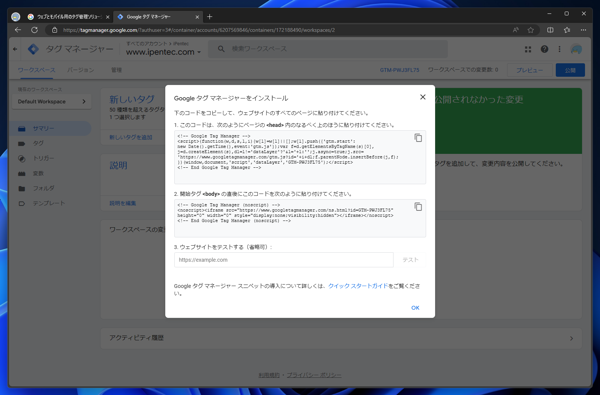Select サマリー in the sidebar
600x395 pixels.
pos(50,129)
